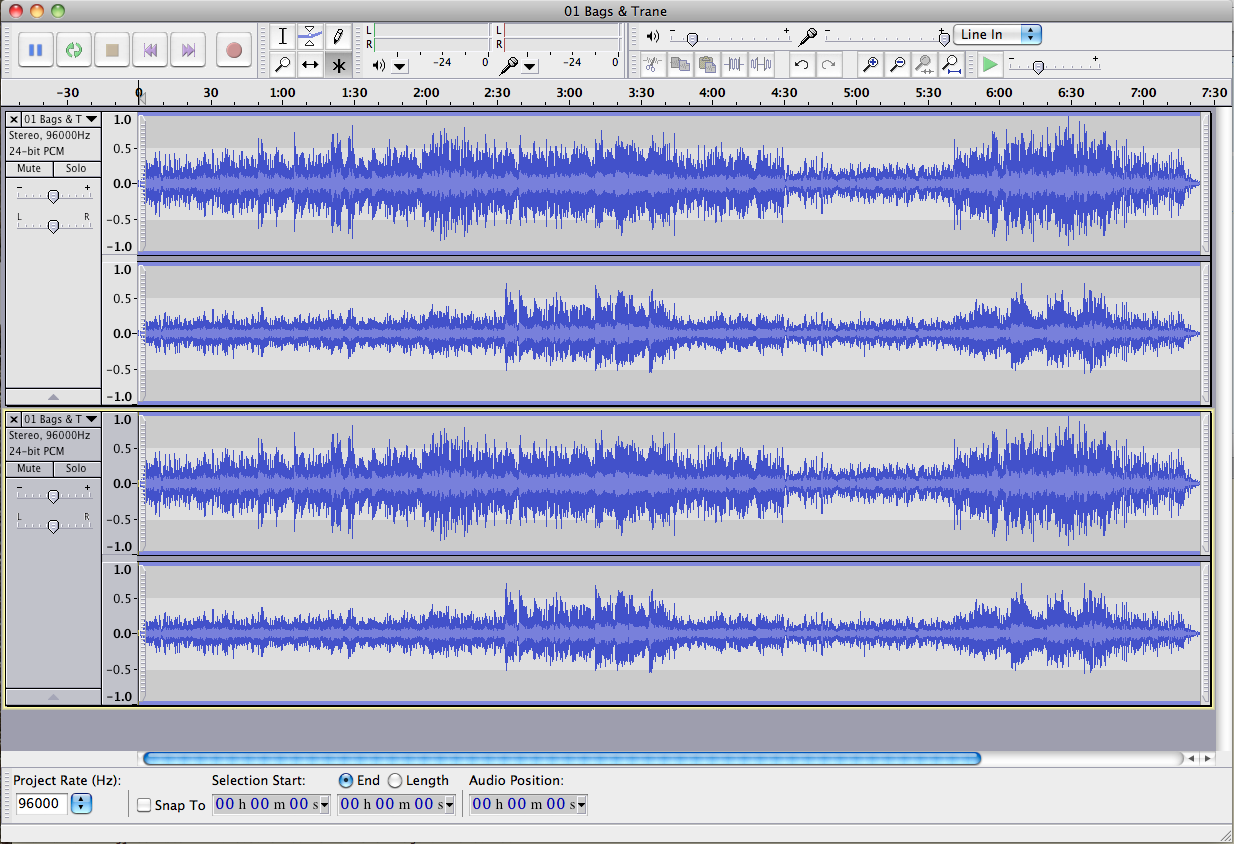Click the Silence audio icon
This screenshot has width=1234, height=844.
tap(762, 65)
